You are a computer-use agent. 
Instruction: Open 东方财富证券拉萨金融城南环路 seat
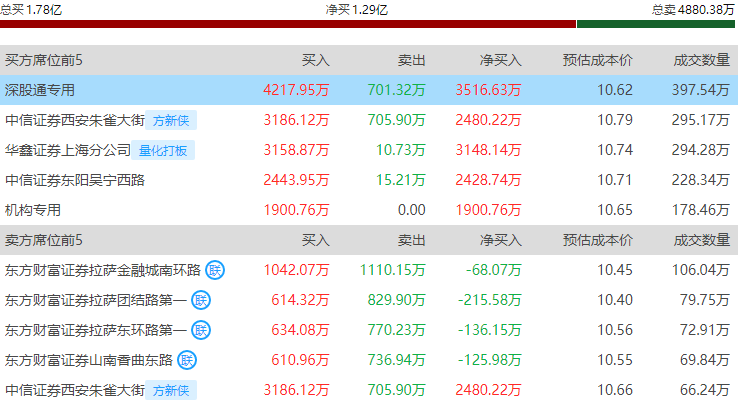(103, 270)
